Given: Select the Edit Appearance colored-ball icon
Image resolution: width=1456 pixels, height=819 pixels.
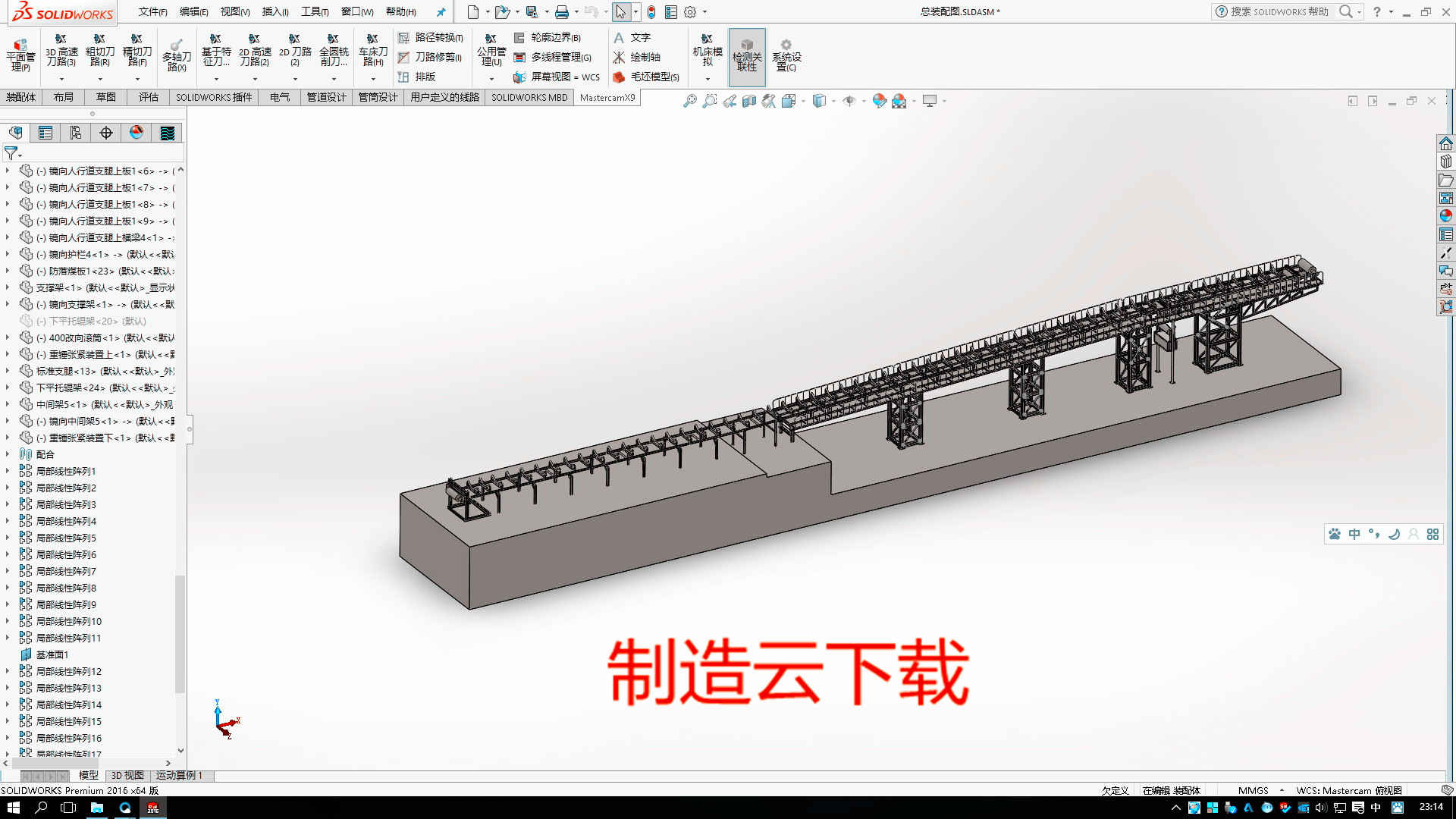Looking at the screenshot, I should point(878,100).
